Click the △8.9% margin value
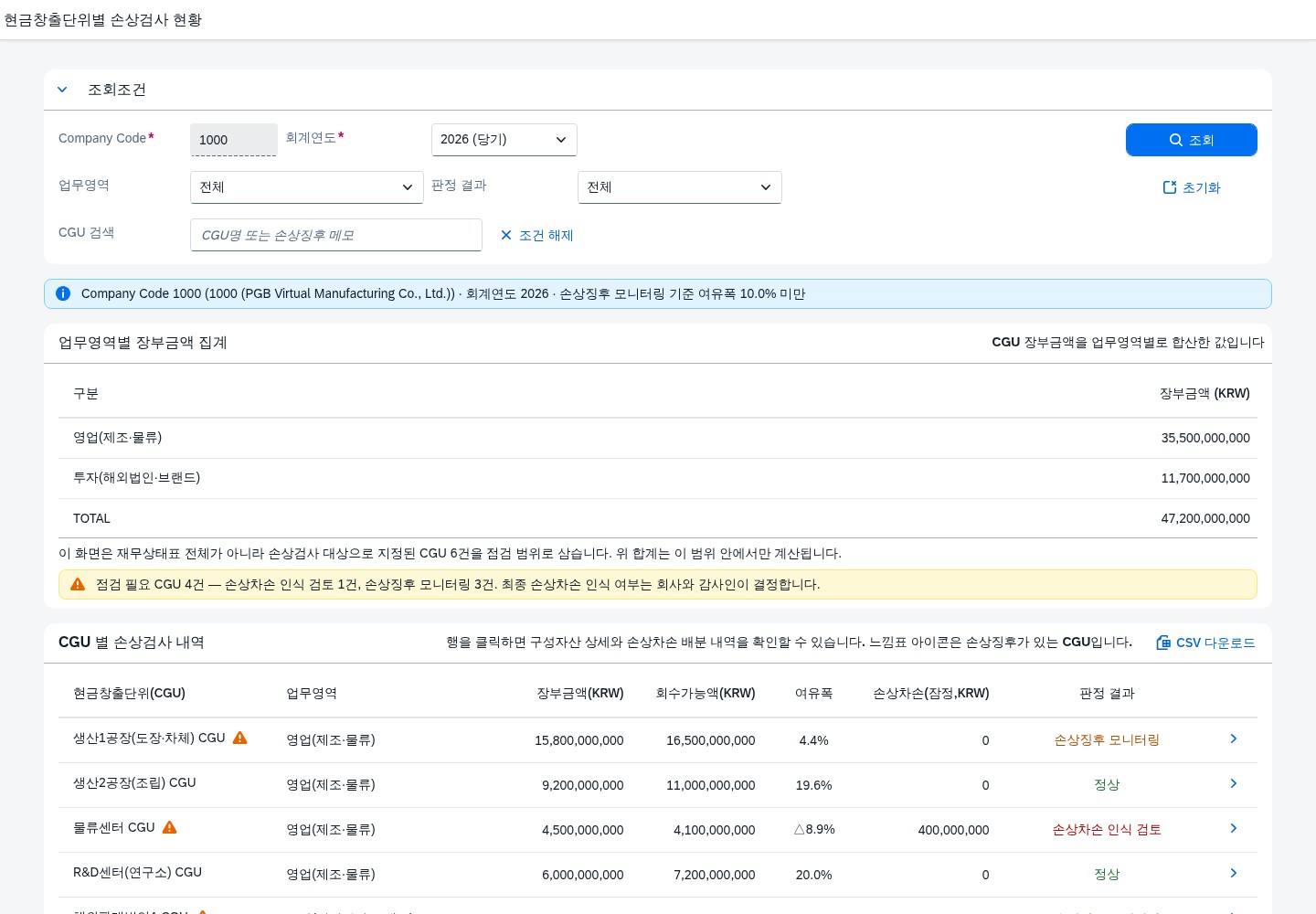 pos(813,830)
